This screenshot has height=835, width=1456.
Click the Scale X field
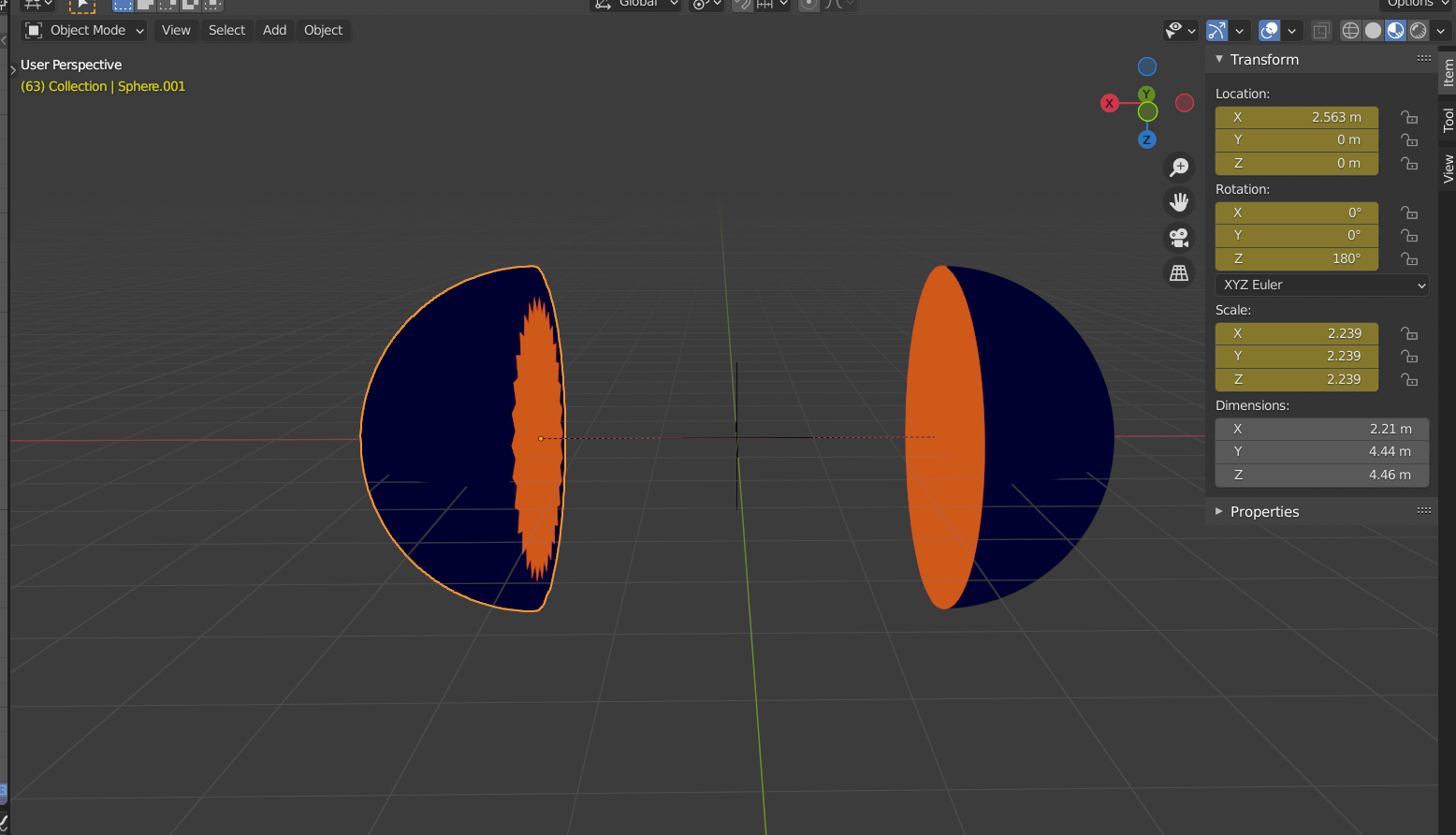coord(1297,333)
